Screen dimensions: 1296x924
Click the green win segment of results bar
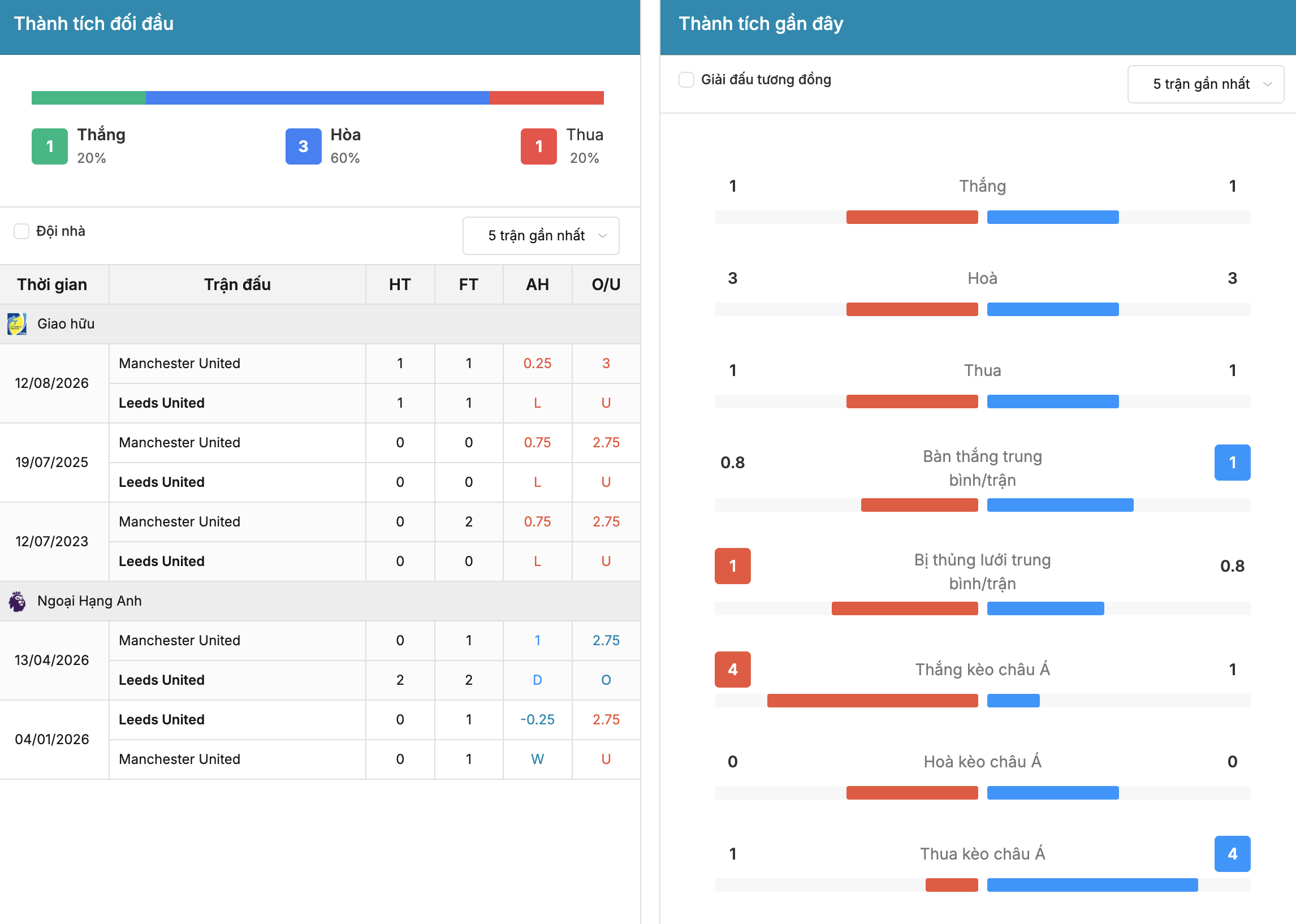89,98
